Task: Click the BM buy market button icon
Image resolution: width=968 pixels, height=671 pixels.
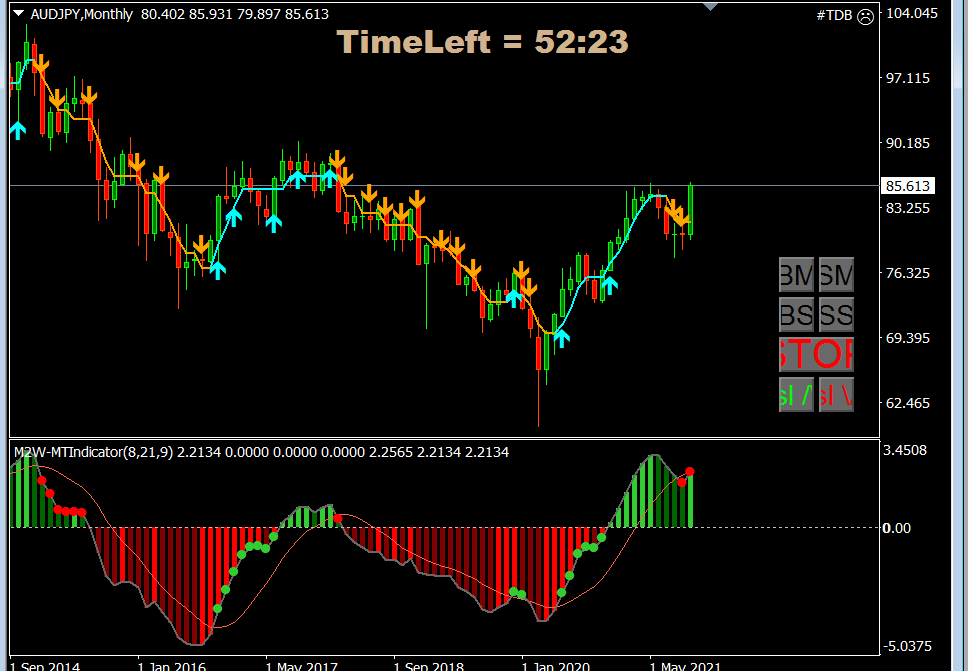Action: 795,274
